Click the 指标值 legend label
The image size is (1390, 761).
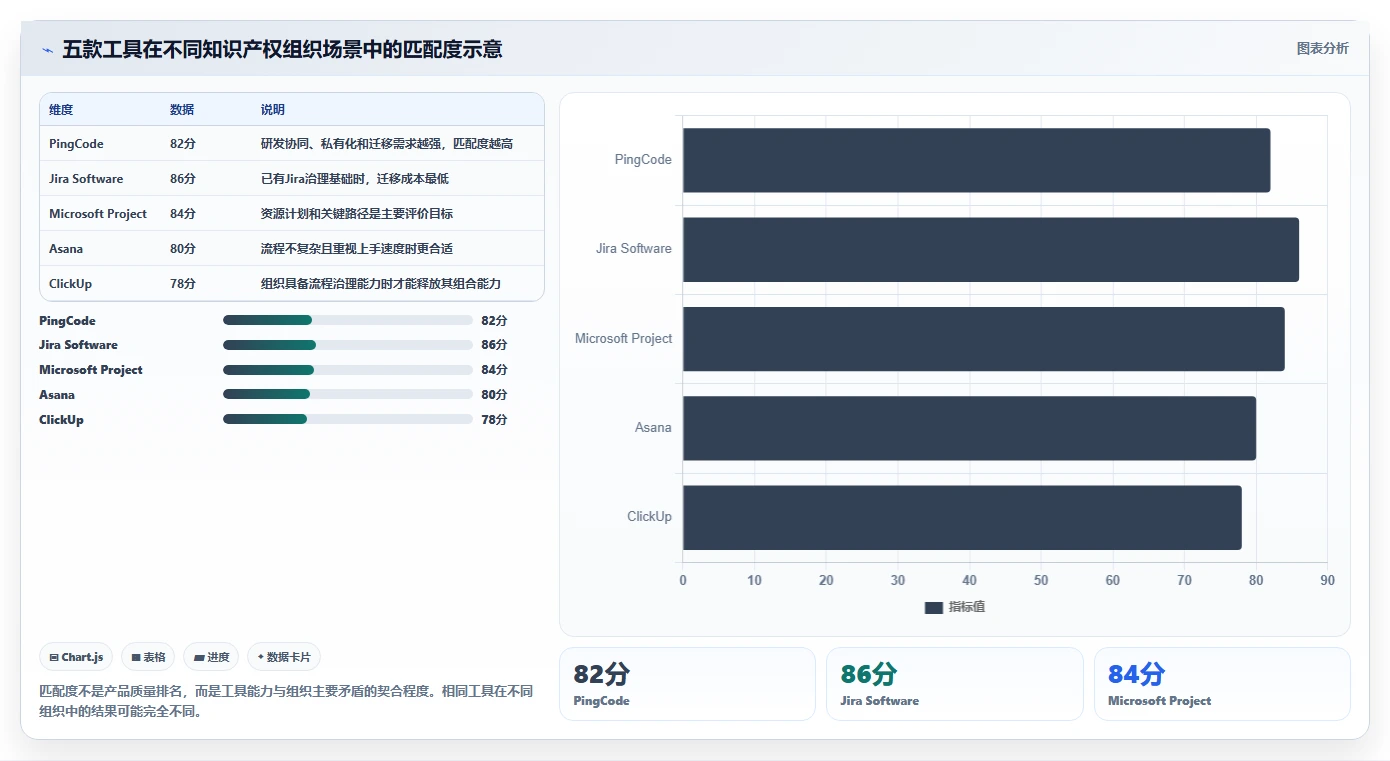point(967,607)
